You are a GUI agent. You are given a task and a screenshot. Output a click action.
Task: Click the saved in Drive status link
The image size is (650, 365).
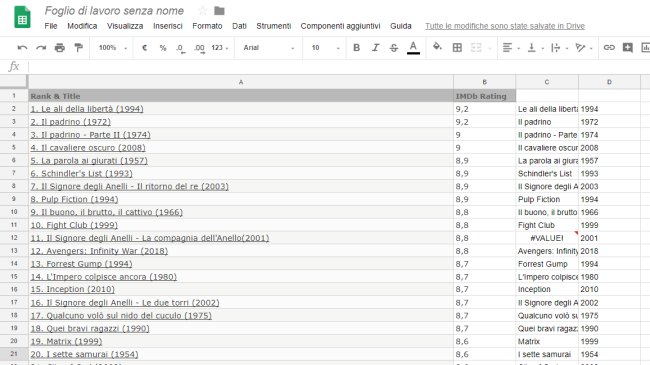pos(505,26)
